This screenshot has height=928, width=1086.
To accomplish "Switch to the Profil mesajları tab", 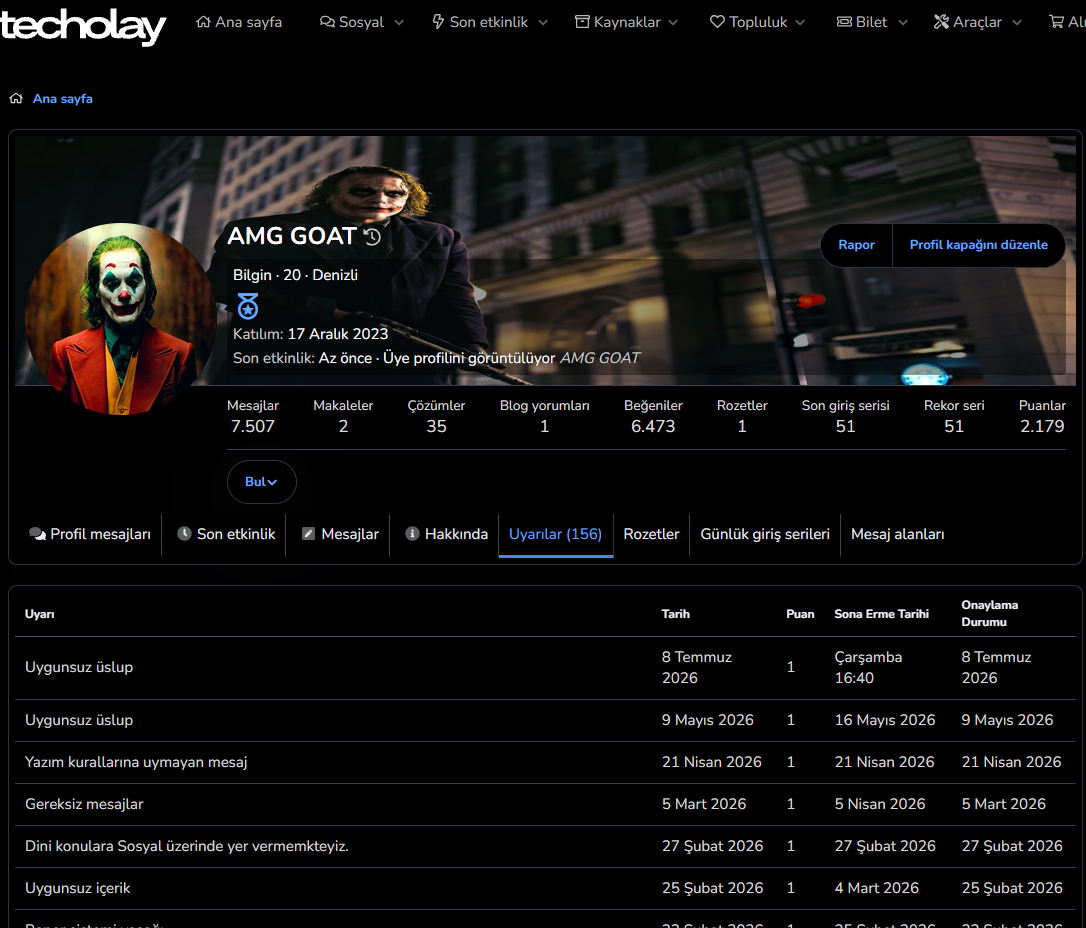I will [x=90, y=534].
